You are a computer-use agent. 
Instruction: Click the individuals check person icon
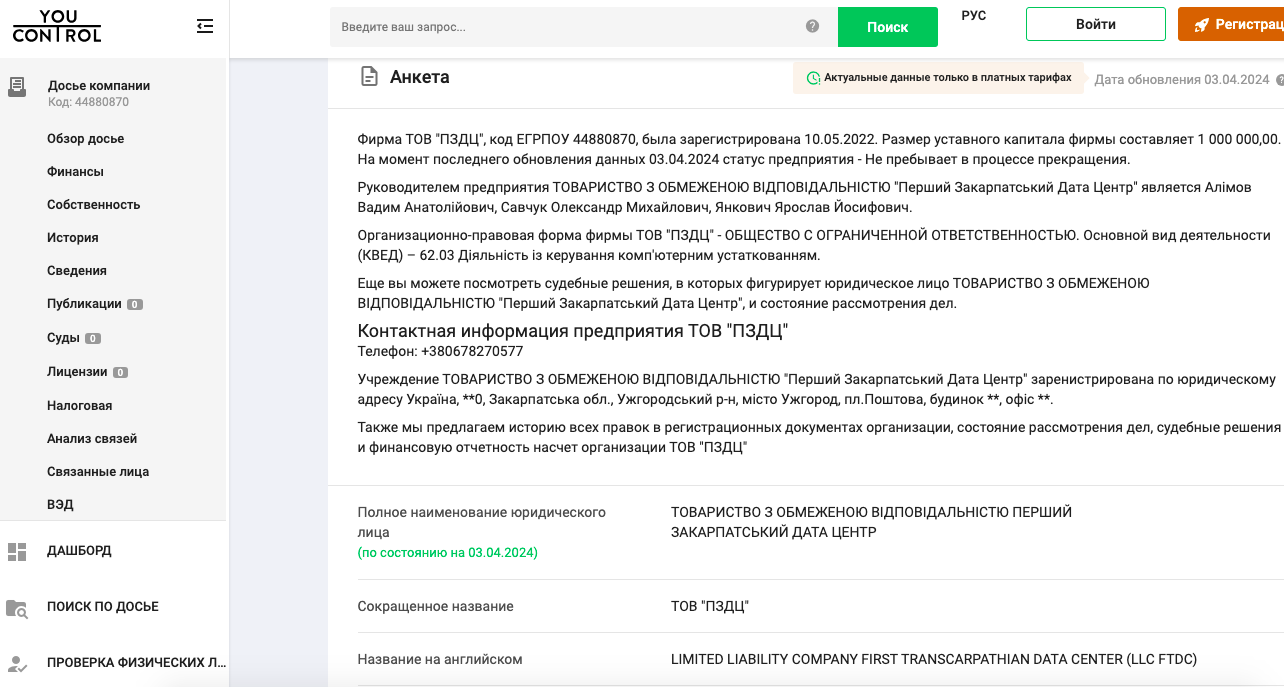click(17, 663)
